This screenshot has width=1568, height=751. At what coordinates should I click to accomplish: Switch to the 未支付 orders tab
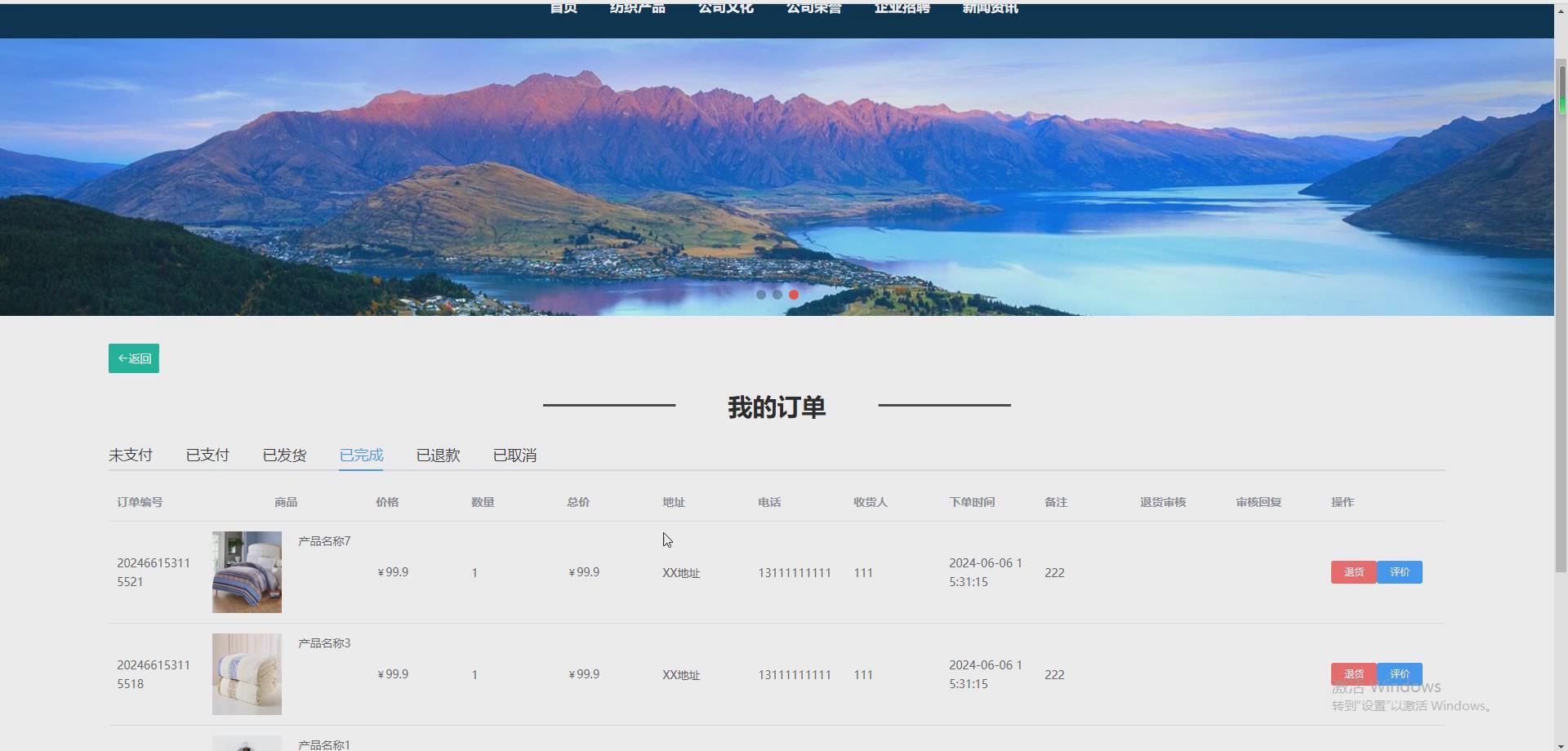131,455
